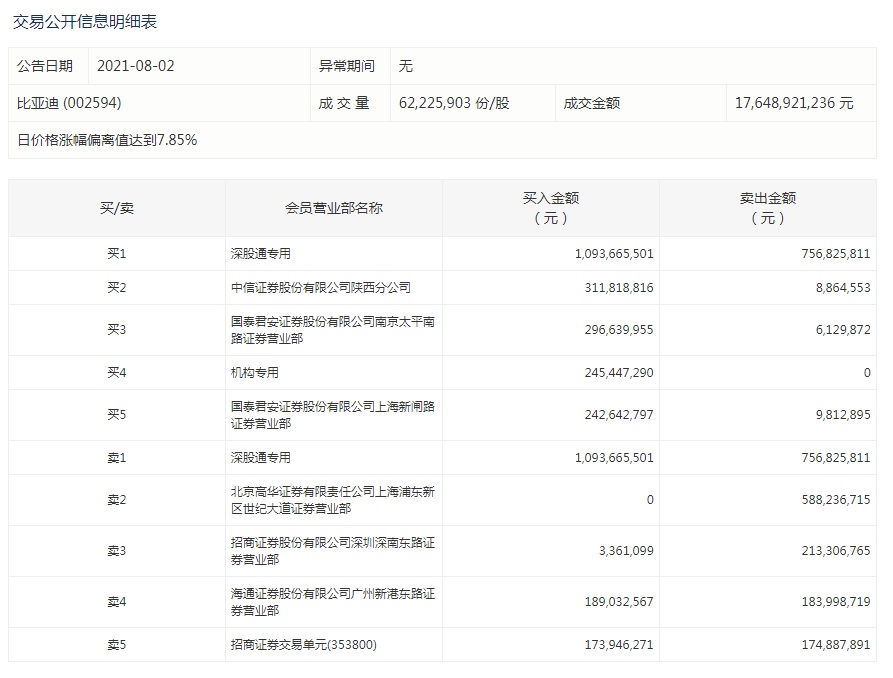The width and height of the screenshot is (893, 678).
Task: Click the 会员营业部名称 column header
Action: coord(334,208)
